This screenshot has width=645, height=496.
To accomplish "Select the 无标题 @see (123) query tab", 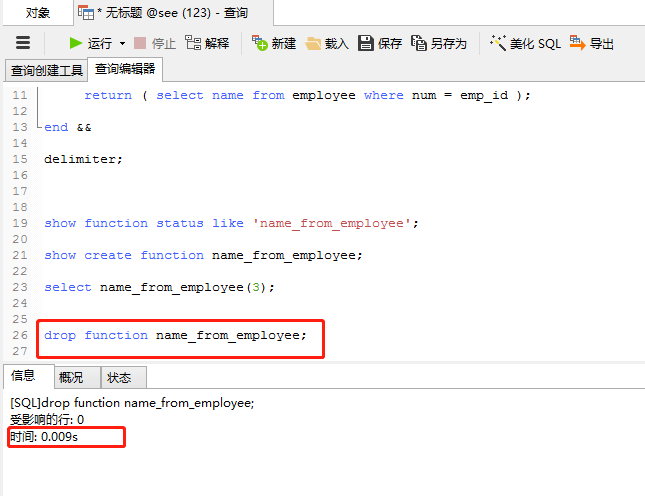I will click(173, 13).
